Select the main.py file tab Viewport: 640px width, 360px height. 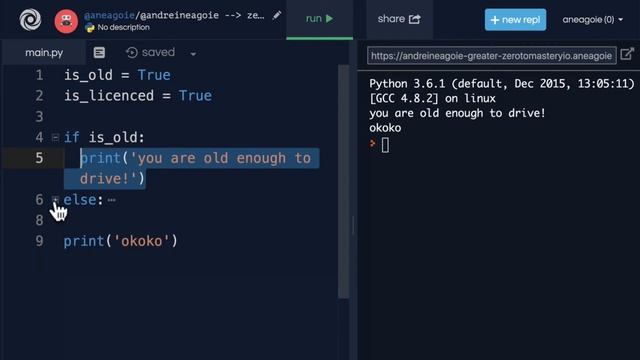[x=44, y=53]
